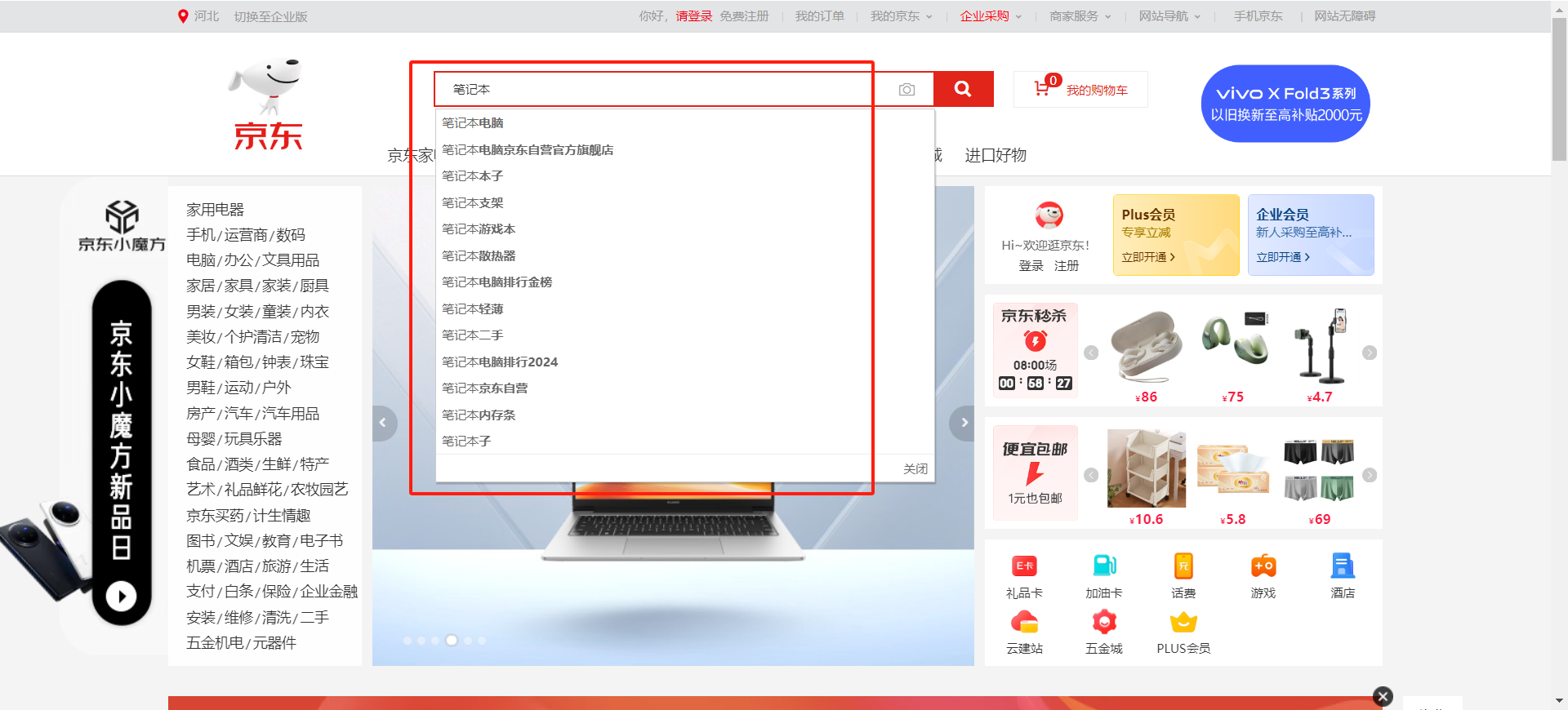Click the ¥86 earbuds product thumbnail
The width and height of the screenshot is (1568, 710).
pyautogui.click(x=1147, y=347)
